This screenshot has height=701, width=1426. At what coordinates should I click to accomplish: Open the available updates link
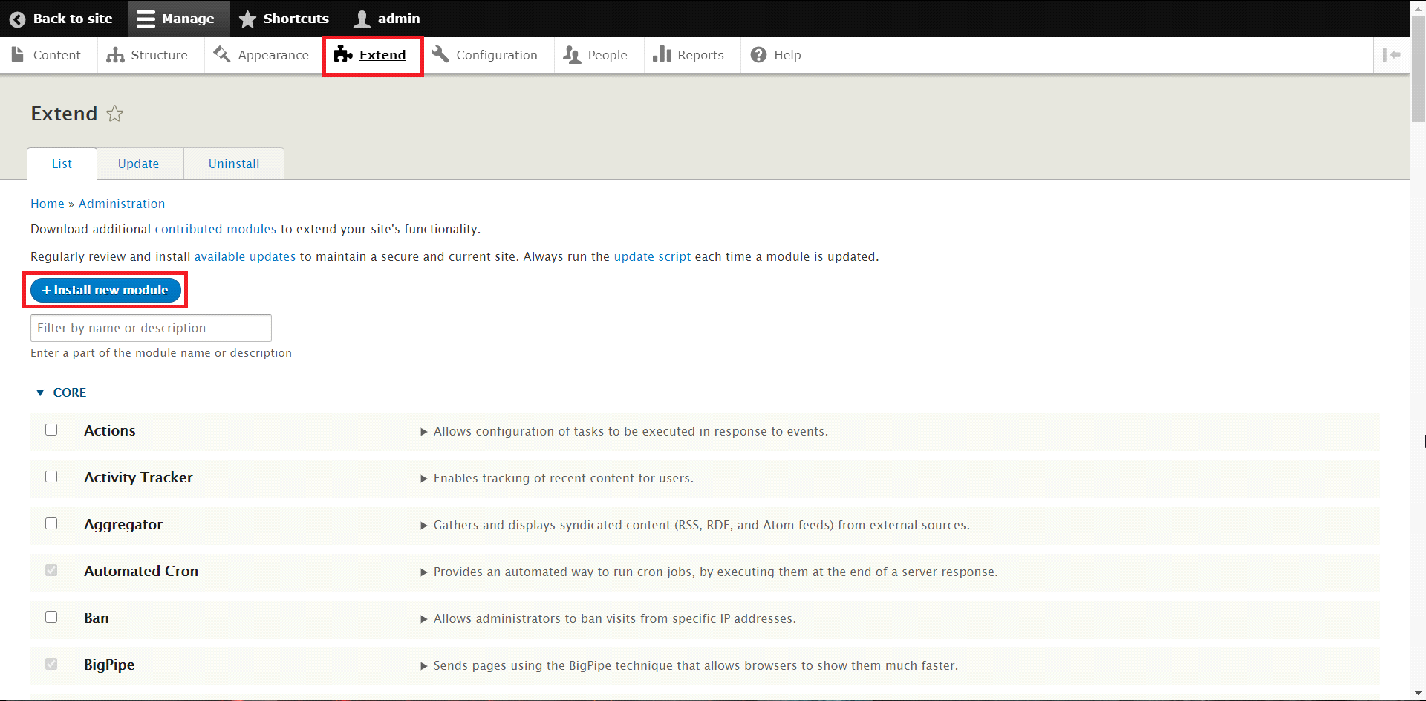[x=245, y=257]
